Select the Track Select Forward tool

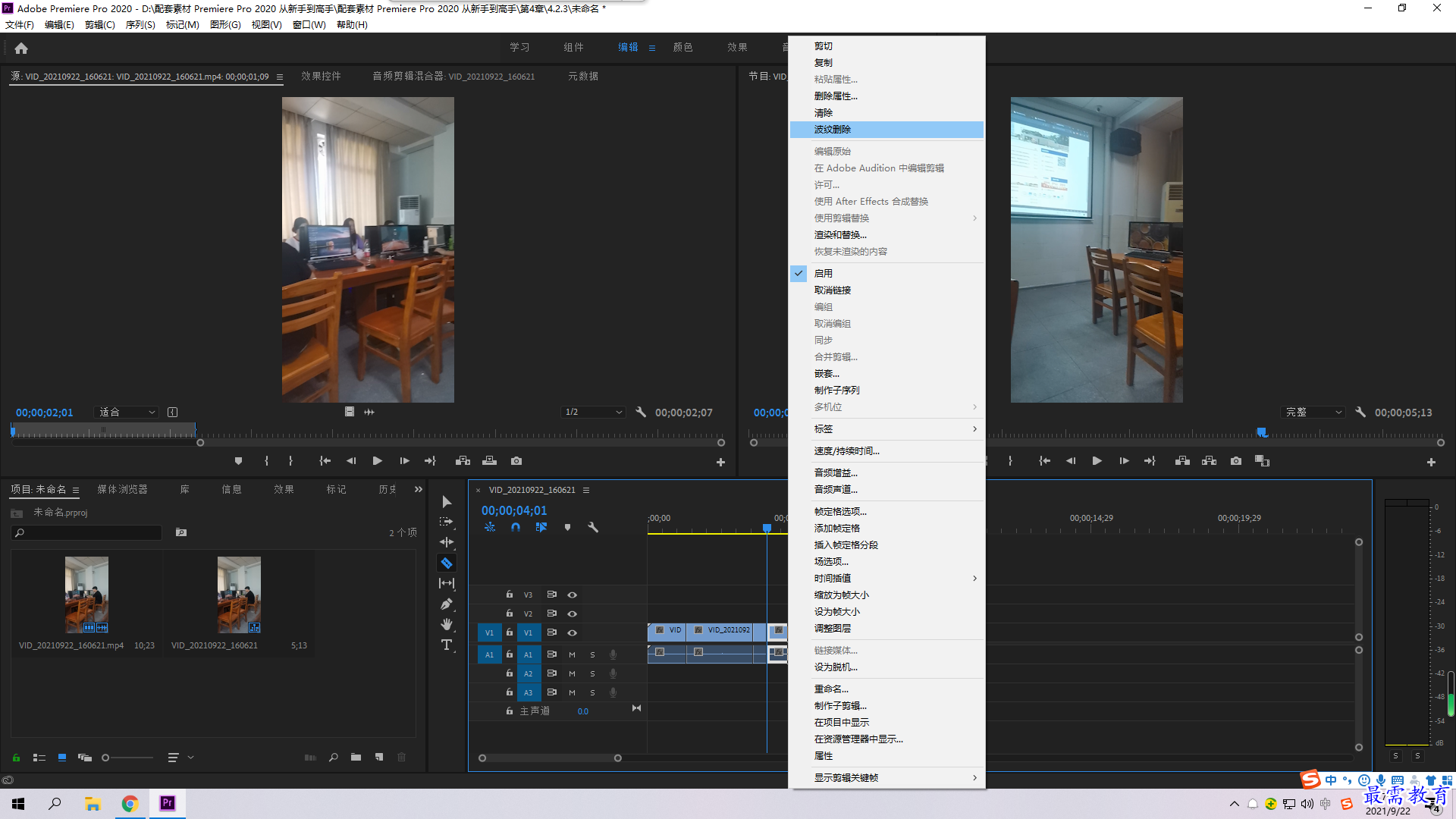point(447,522)
